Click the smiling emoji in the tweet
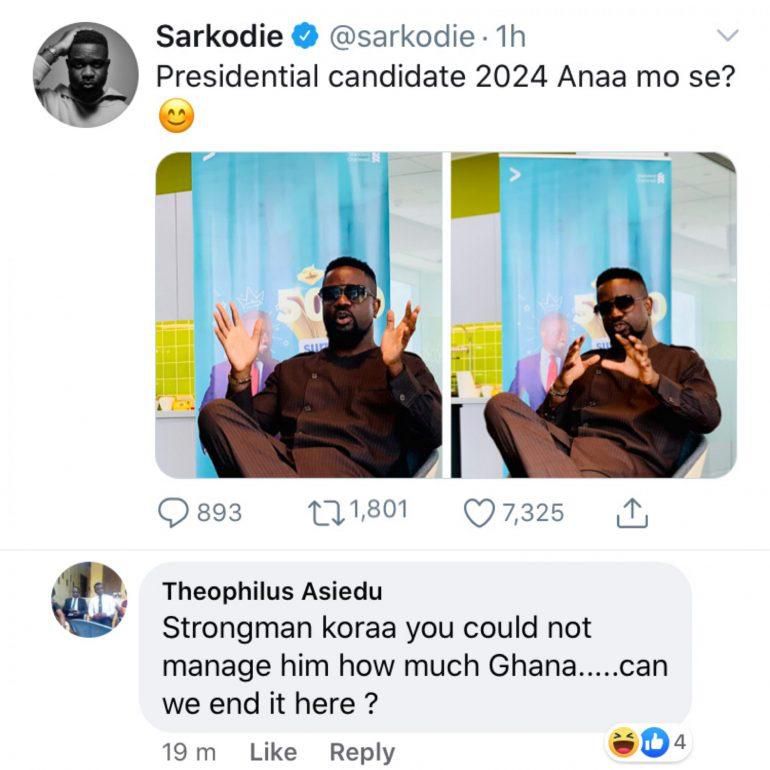Image resolution: width=770 pixels, height=770 pixels. 176,117
